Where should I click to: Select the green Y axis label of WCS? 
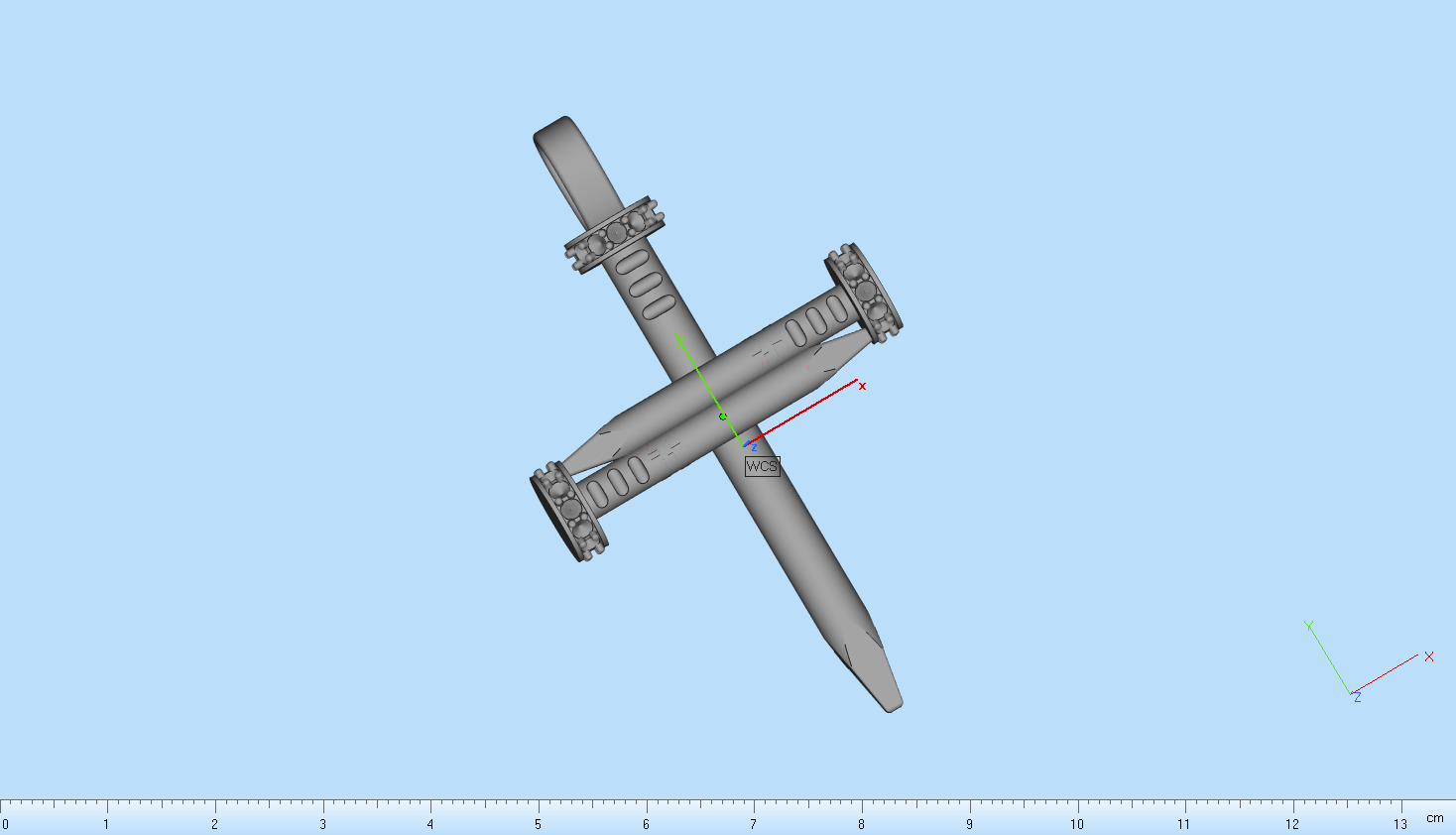click(679, 339)
